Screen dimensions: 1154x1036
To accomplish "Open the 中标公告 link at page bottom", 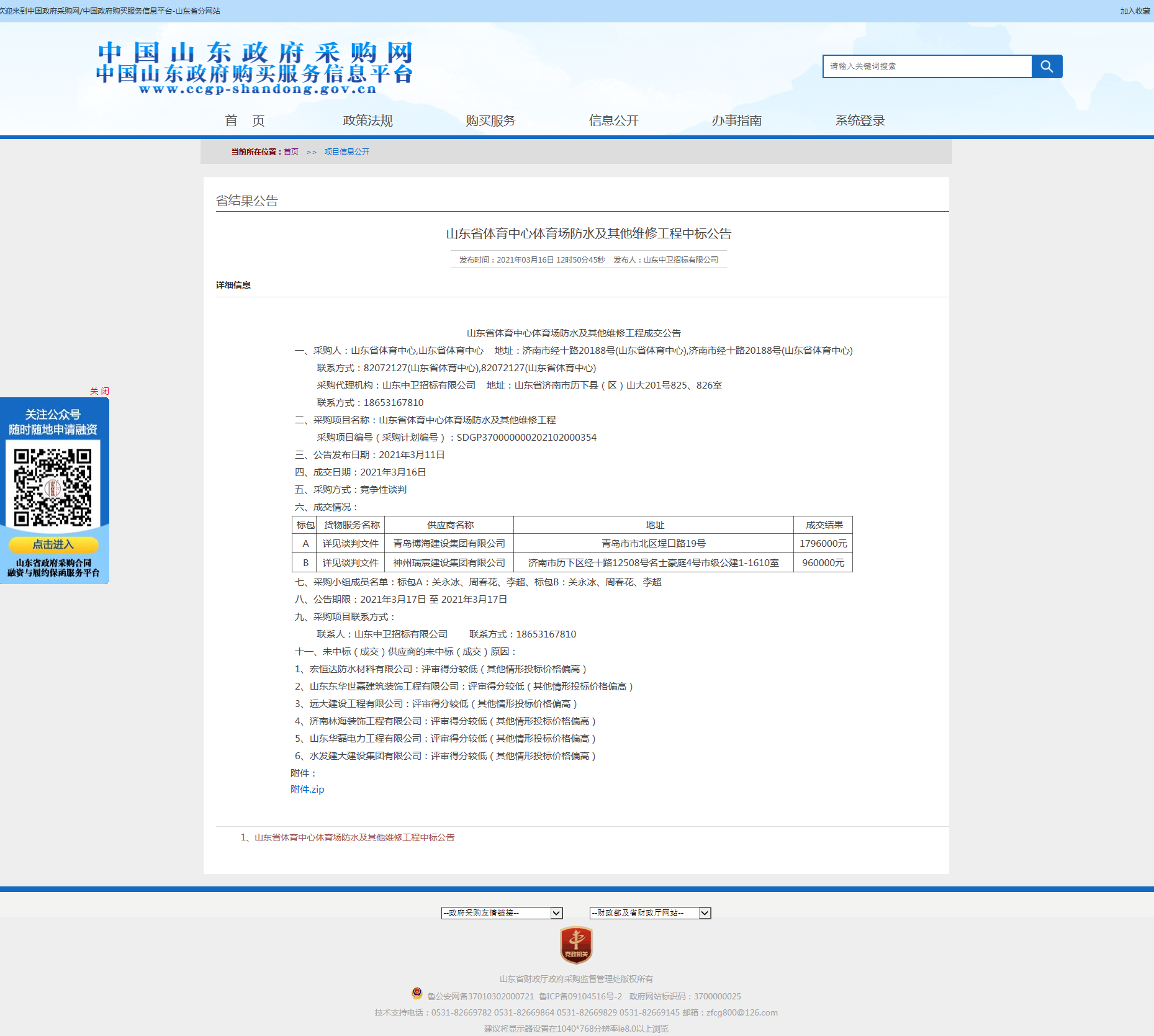I will [x=354, y=837].
